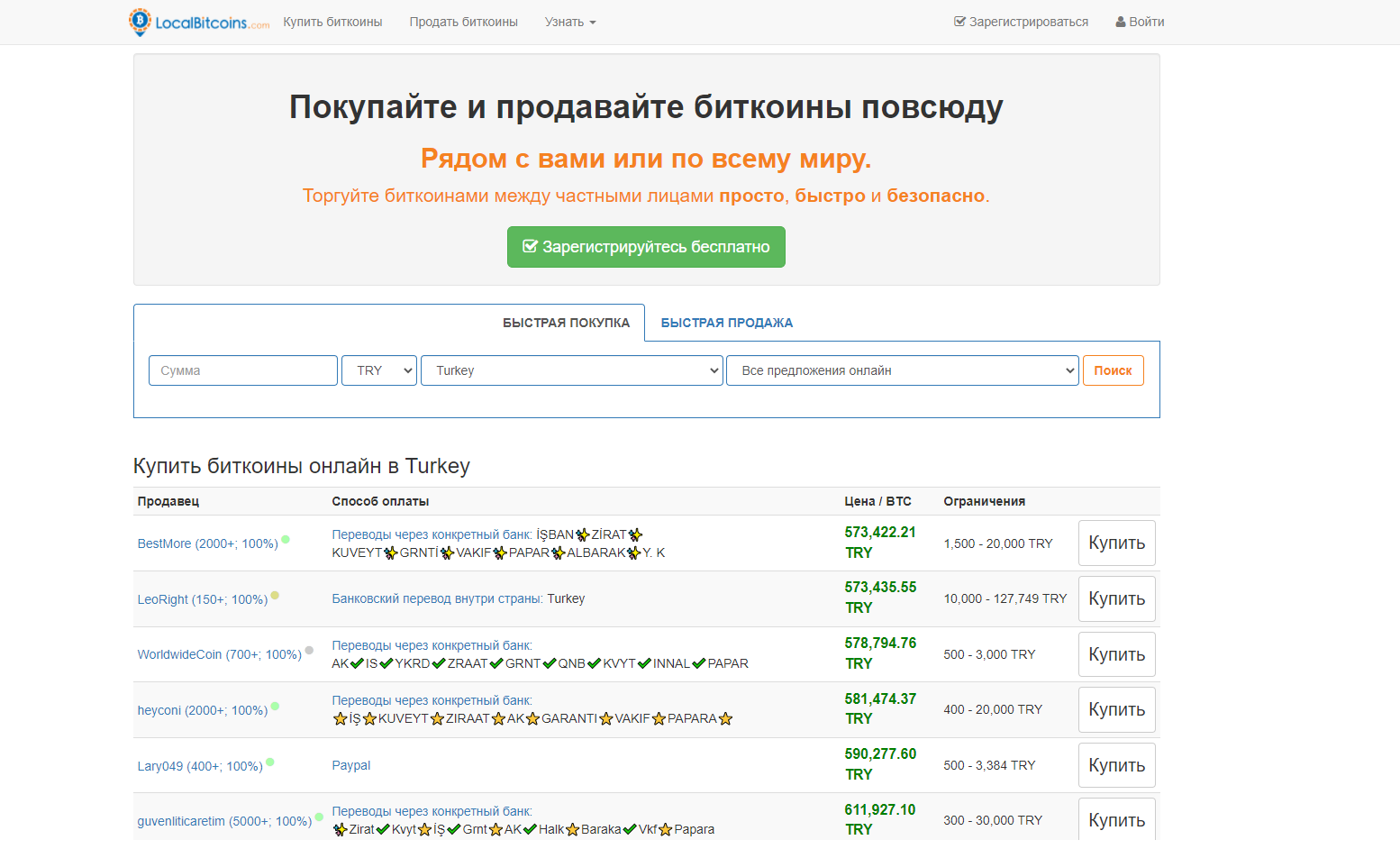Open the Войти login link
The width and height of the screenshot is (1400, 849).
tap(1140, 22)
